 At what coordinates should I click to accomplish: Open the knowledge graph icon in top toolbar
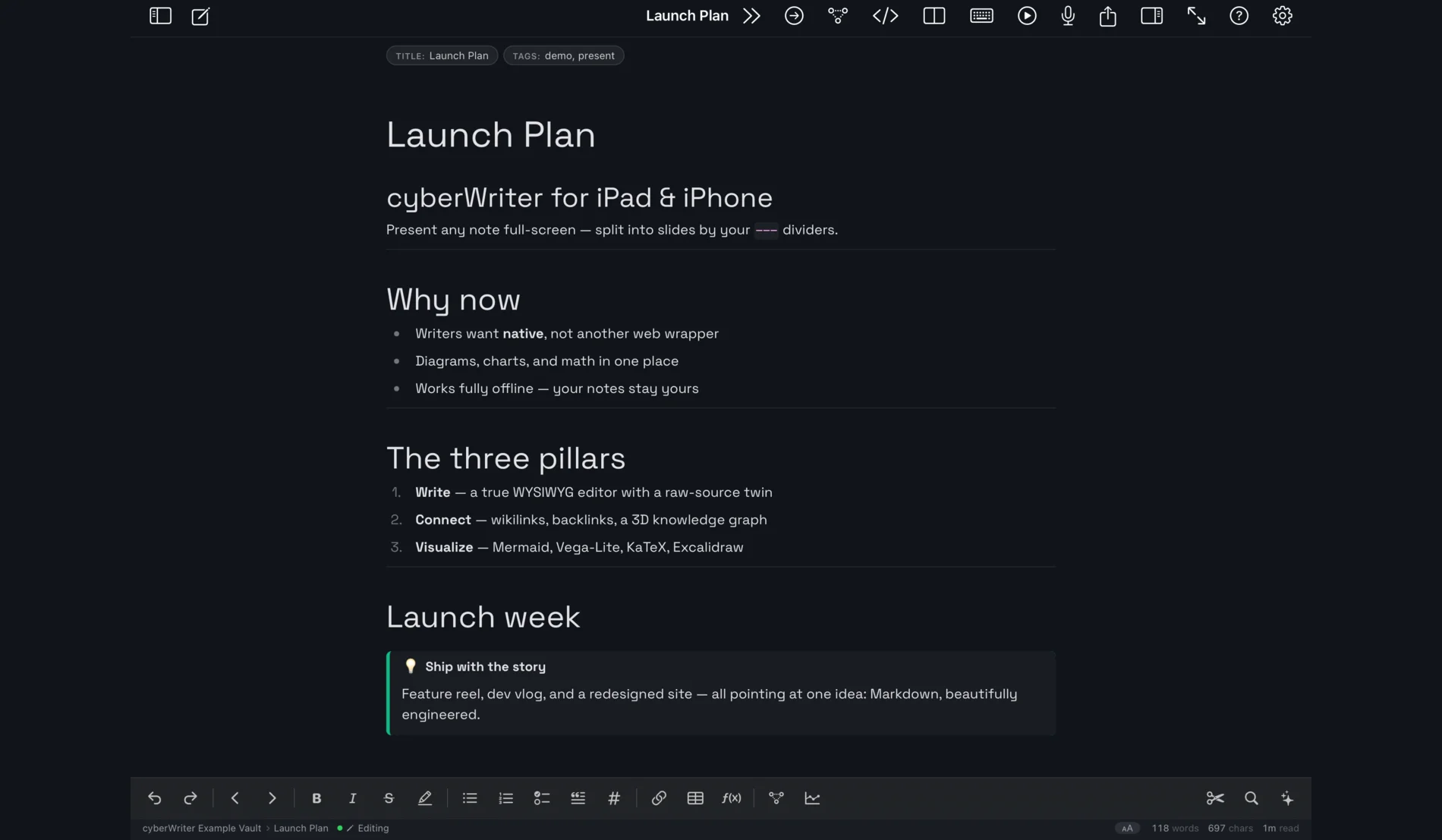pos(838,16)
